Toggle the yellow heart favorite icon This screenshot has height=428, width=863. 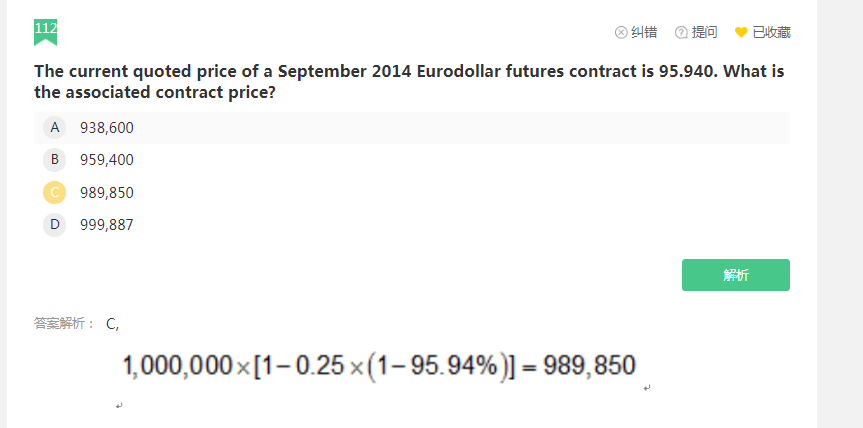coord(741,32)
